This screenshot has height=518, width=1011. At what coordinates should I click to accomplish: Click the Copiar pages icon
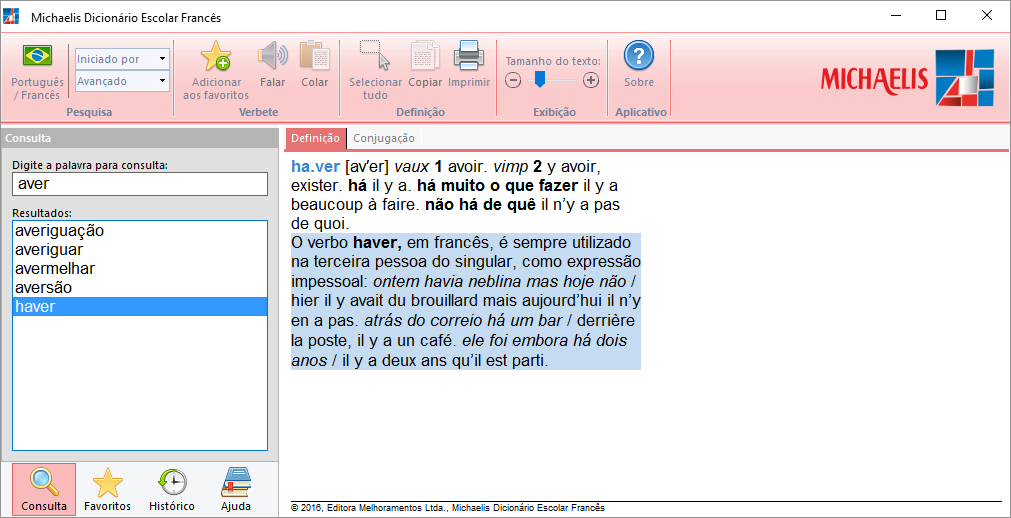coord(426,55)
